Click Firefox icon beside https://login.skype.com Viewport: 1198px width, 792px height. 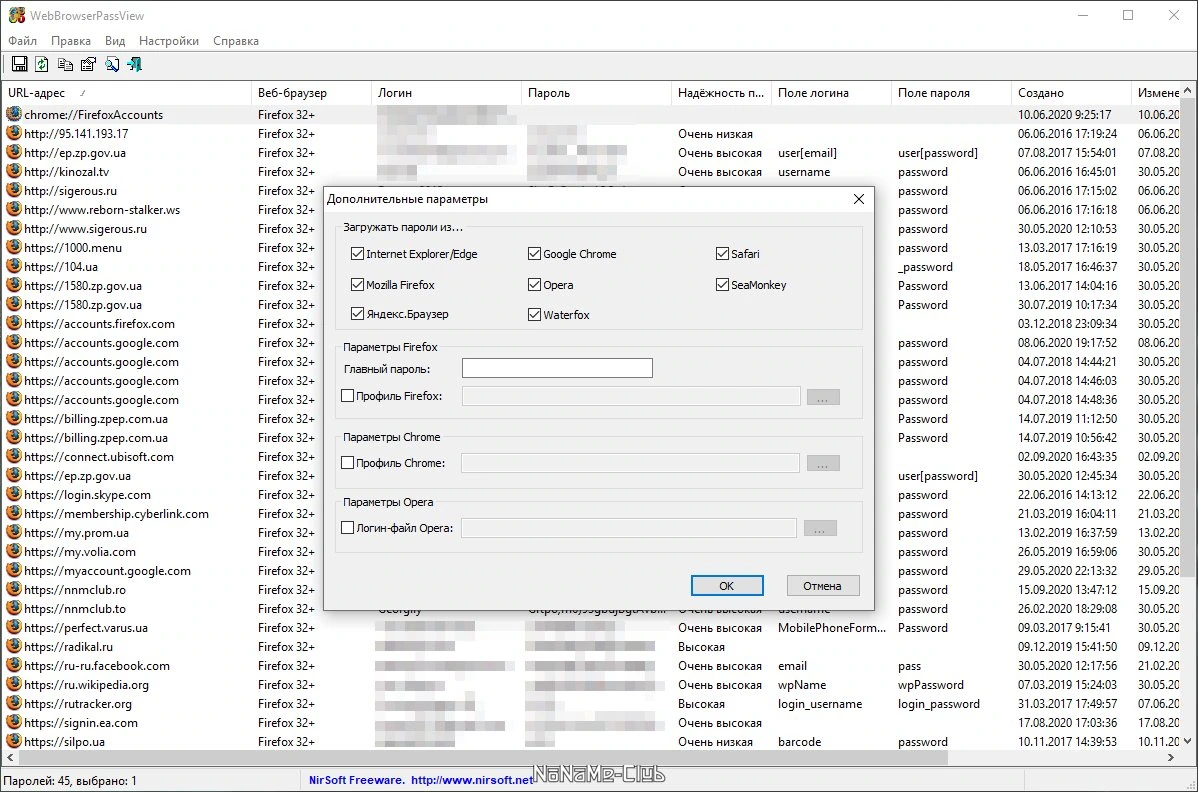[x=14, y=494]
